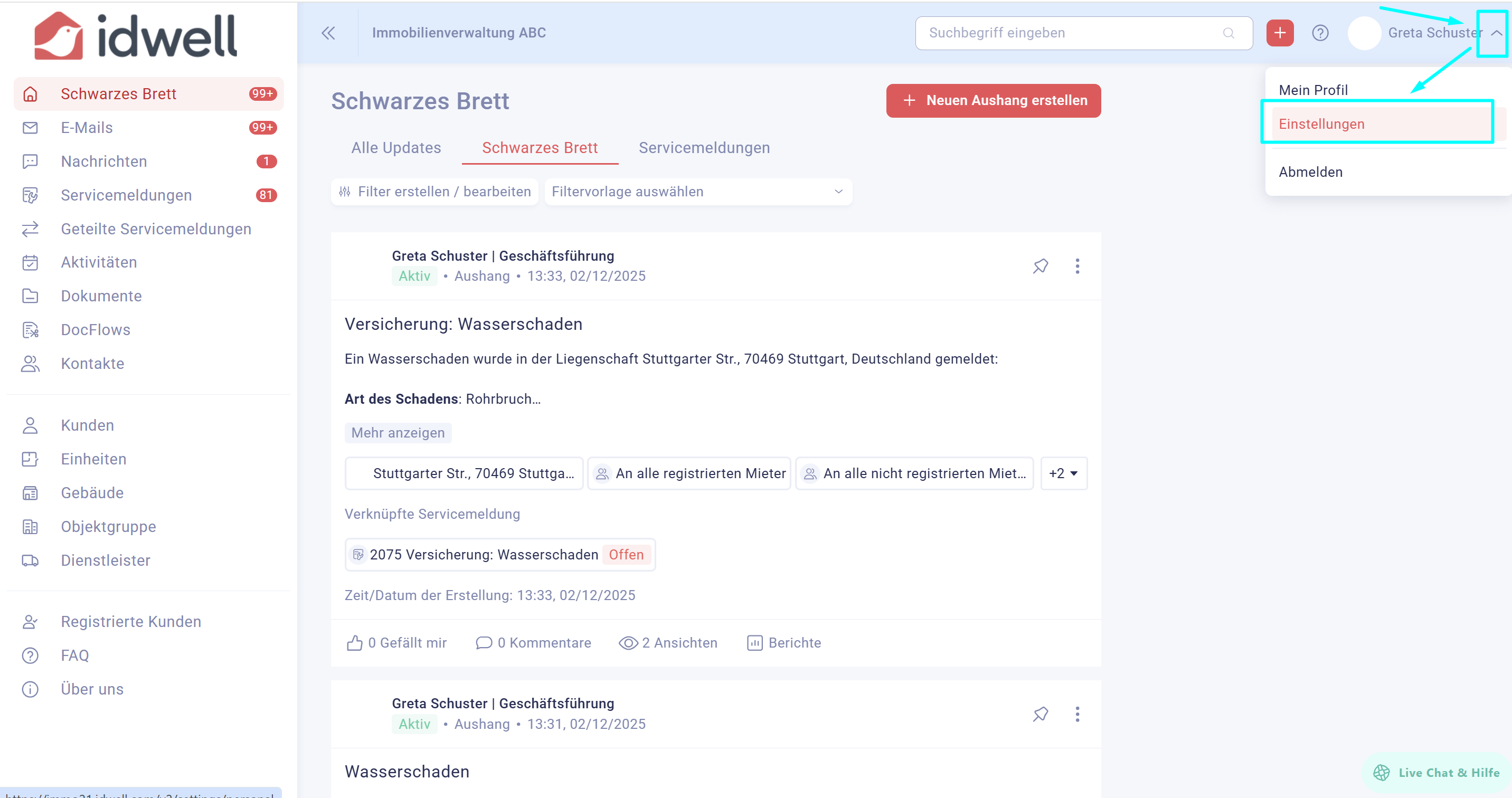Collapse the sidebar with double-chevron icon
The image size is (1512, 798).
[x=328, y=33]
